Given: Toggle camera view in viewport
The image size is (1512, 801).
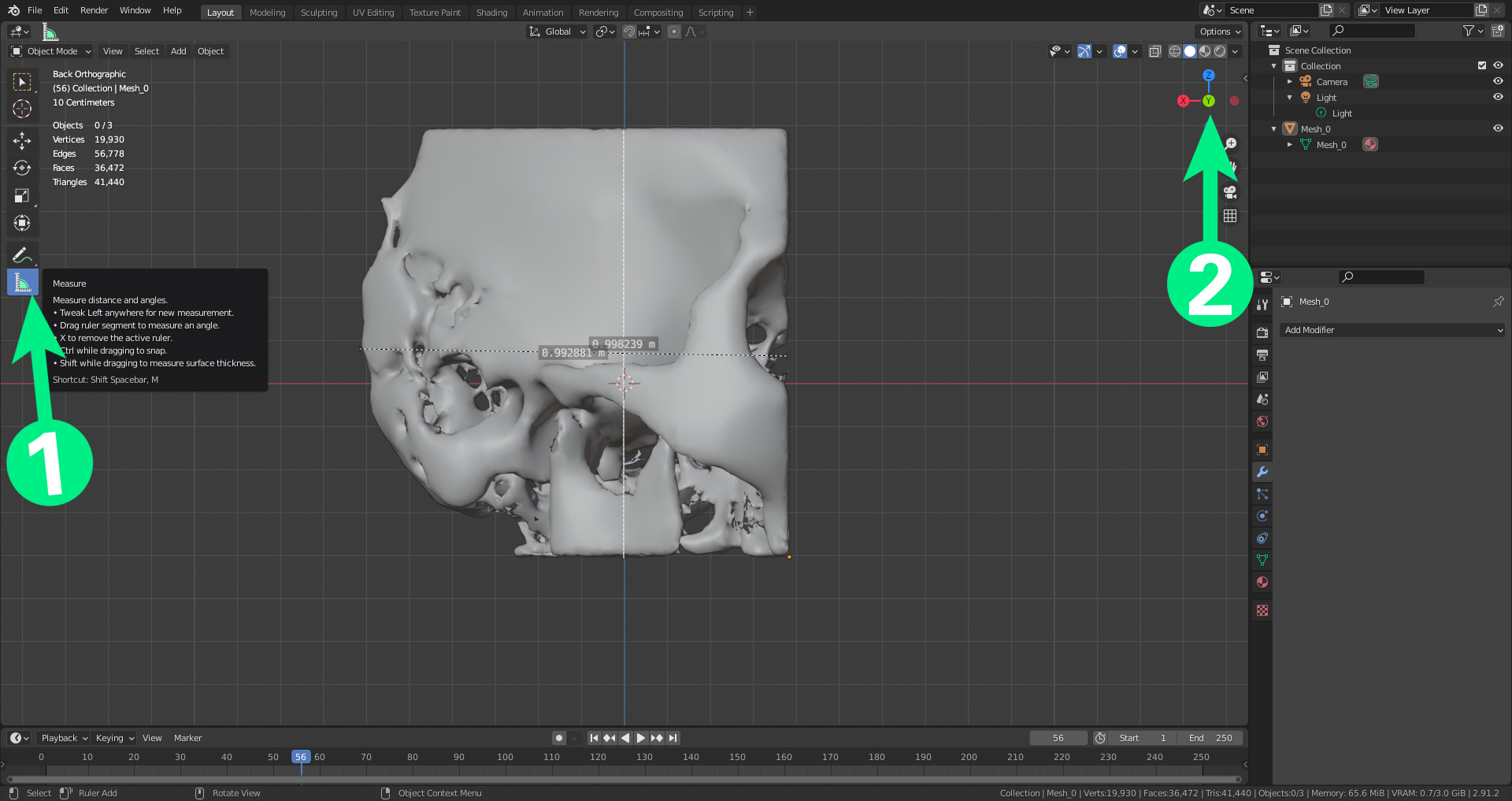Looking at the screenshot, I should click(1230, 192).
